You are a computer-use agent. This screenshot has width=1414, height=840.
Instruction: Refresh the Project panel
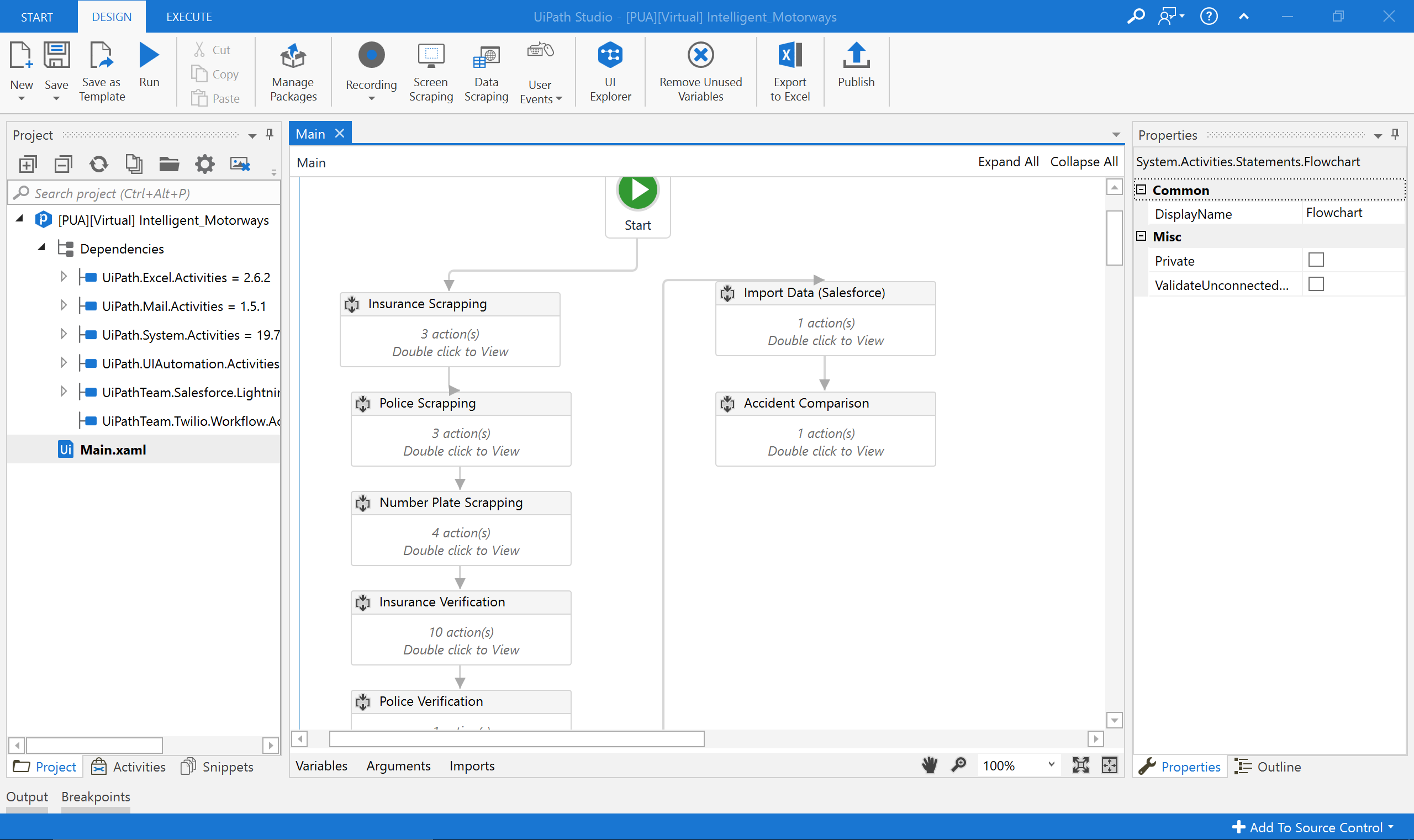[98, 165]
